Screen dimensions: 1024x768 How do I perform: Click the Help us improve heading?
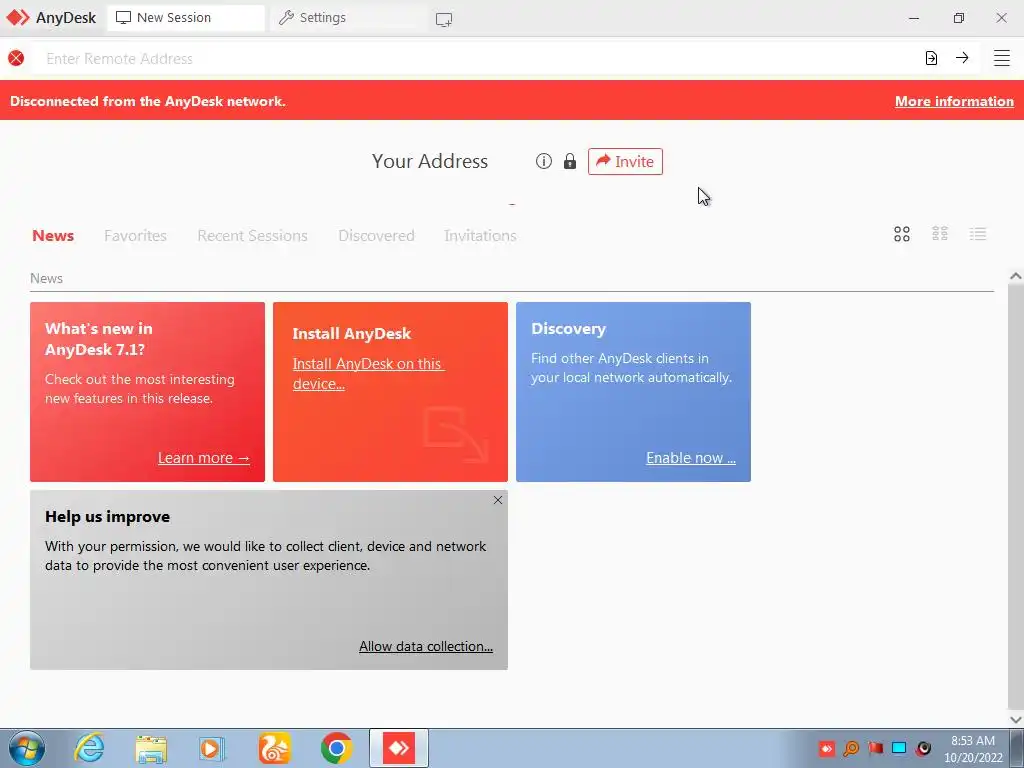click(x=108, y=517)
